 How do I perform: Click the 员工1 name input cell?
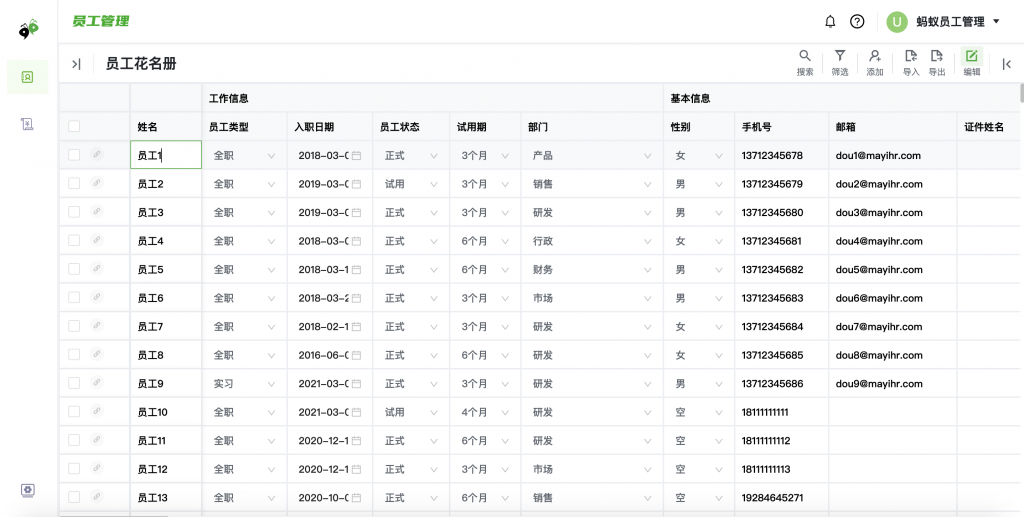tap(166, 155)
